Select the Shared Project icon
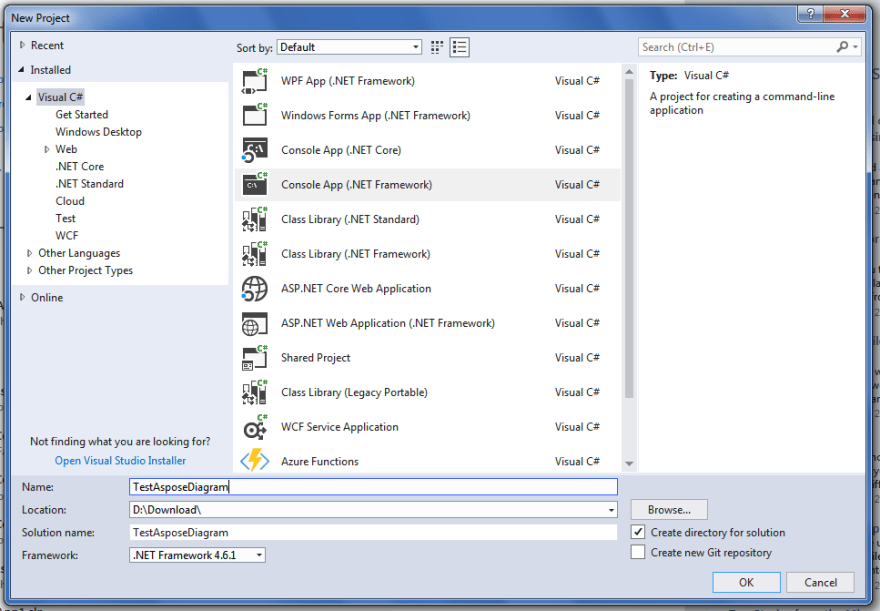This screenshot has width=880, height=611. coord(255,358)
